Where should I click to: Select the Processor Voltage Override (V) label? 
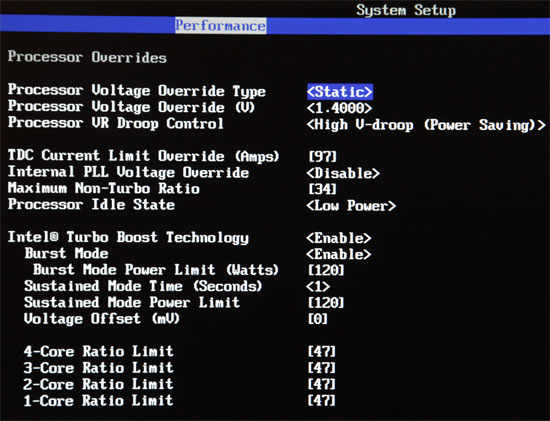point(132,107)
